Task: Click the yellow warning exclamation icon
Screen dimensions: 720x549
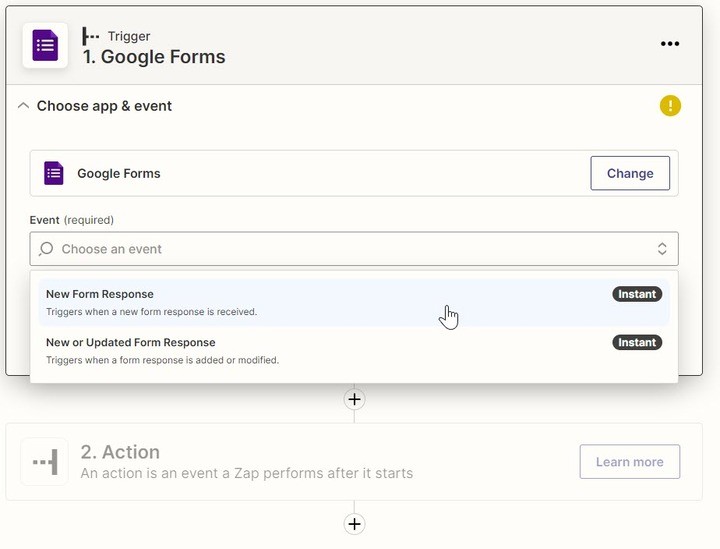Action: (670, 106)
